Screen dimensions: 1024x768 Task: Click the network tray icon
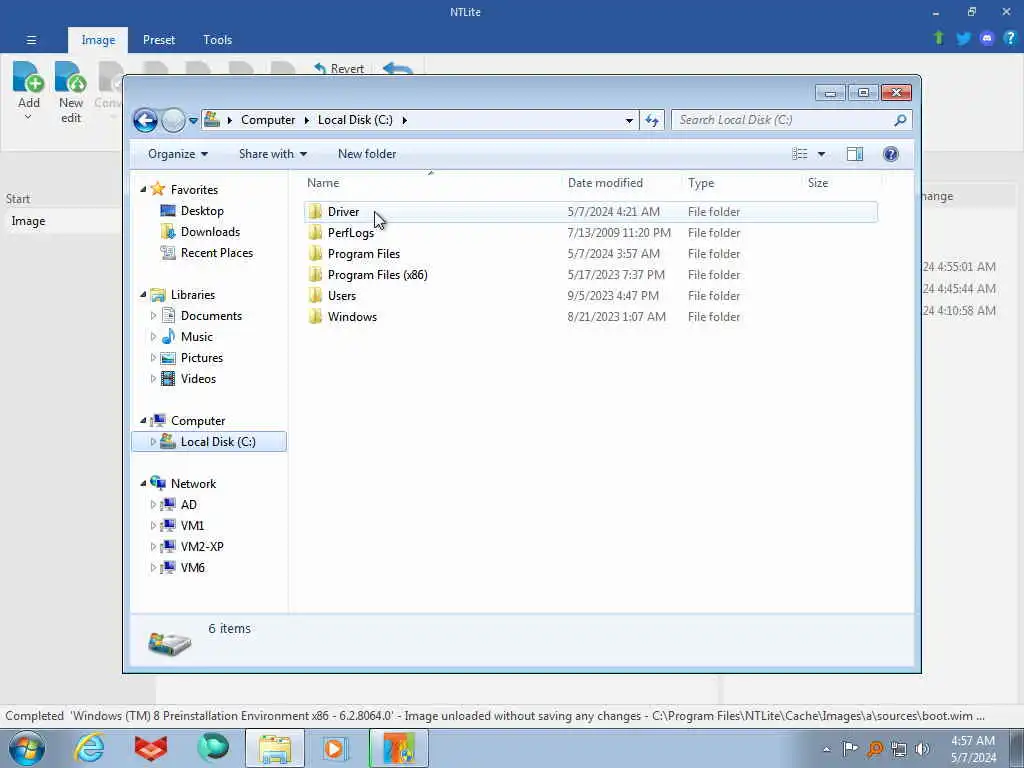coord(899,749)
